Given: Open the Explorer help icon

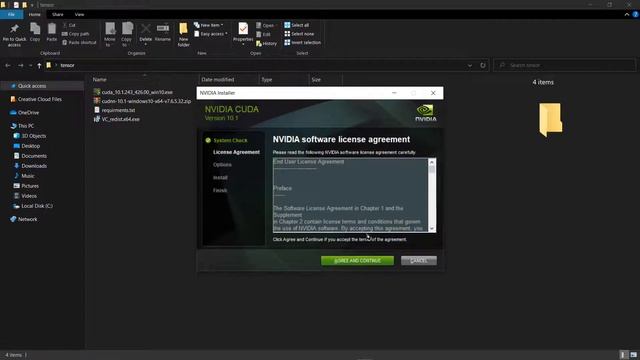Looking at the screenshot, I should (x=635, y=14).
